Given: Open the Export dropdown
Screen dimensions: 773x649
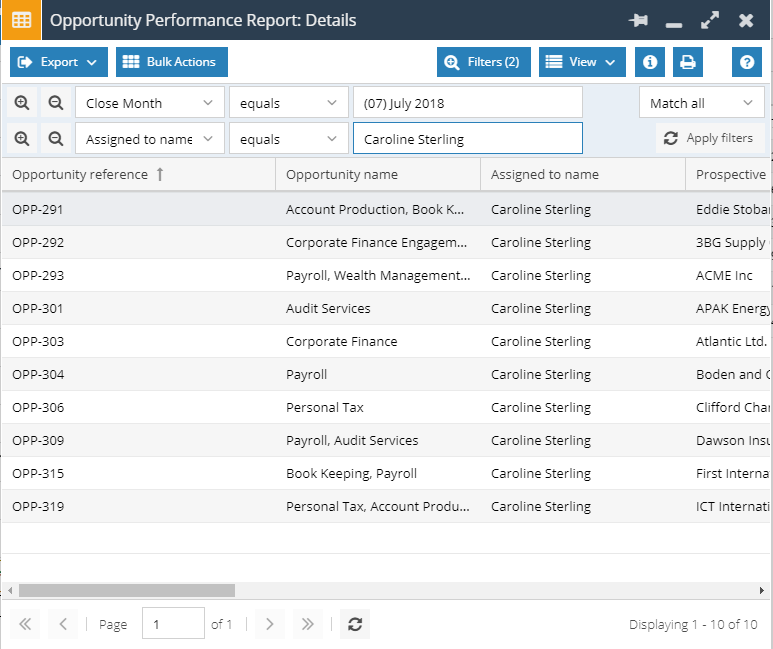Looking at the screenshot, I should [x=59, y=62].
